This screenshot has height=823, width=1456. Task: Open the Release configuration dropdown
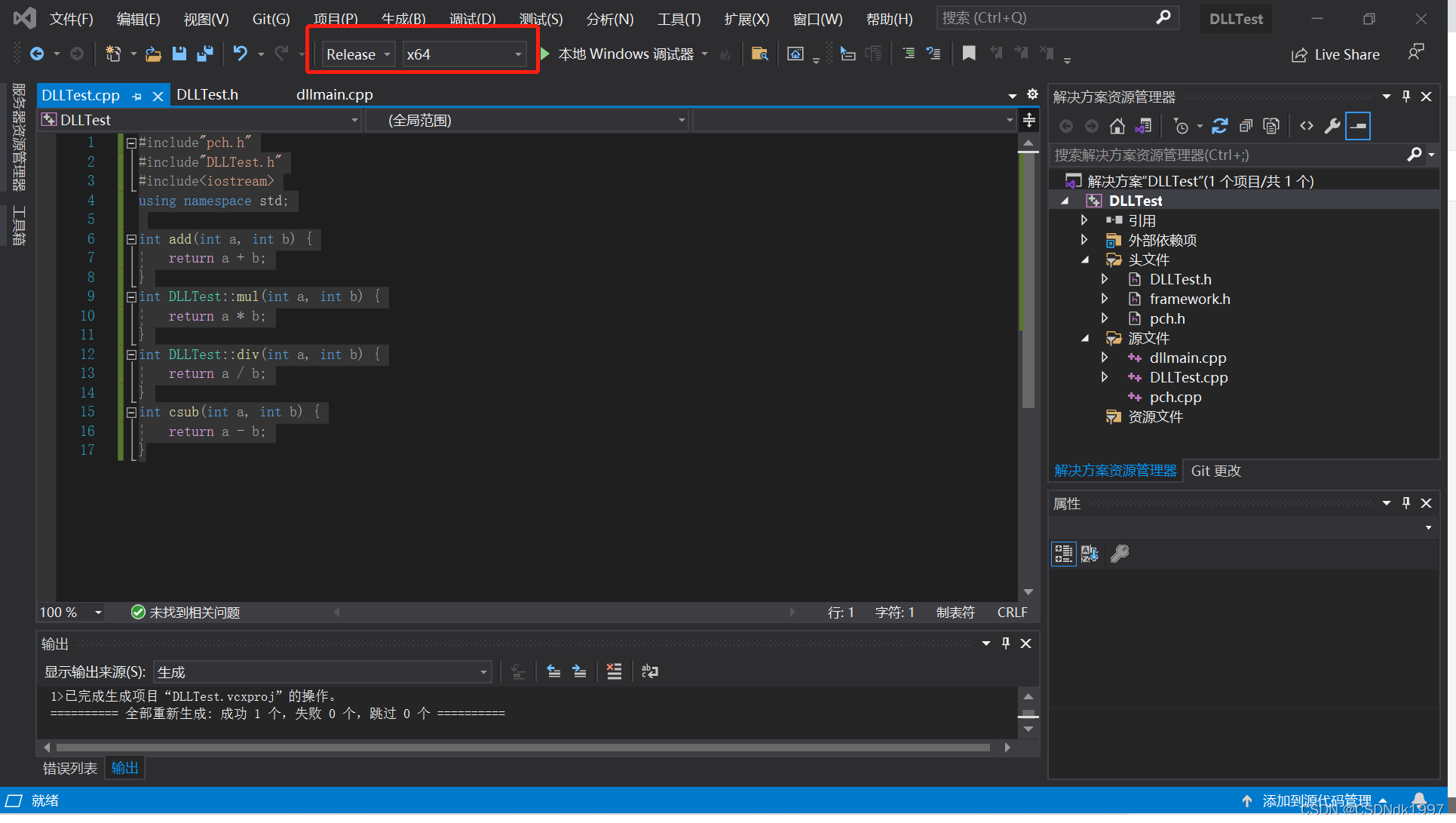tap(358, 54)
